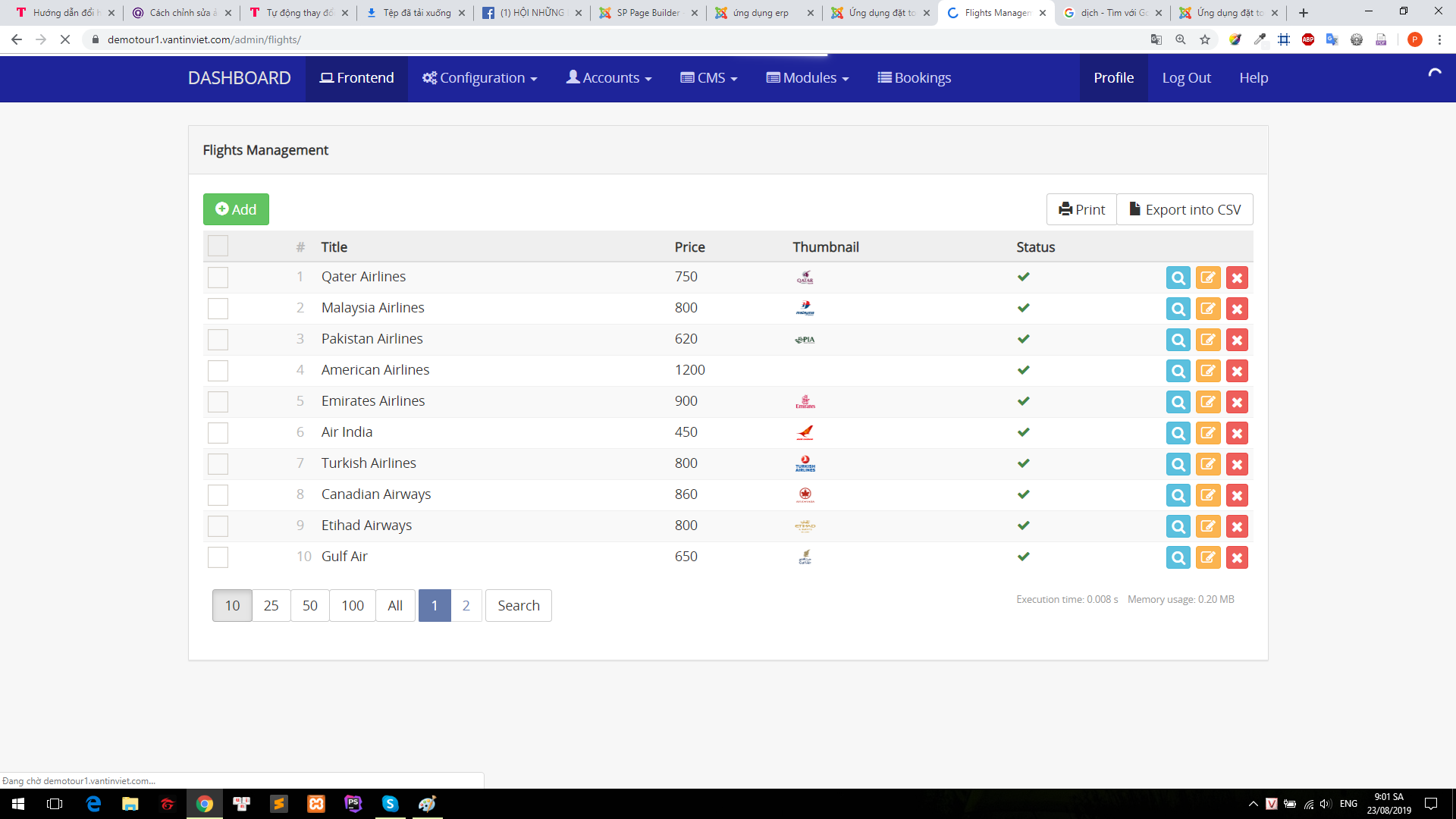The image size is (1456, 819).
Task: Expand the Accounts dropdown menu
Action: click(609, 78)
